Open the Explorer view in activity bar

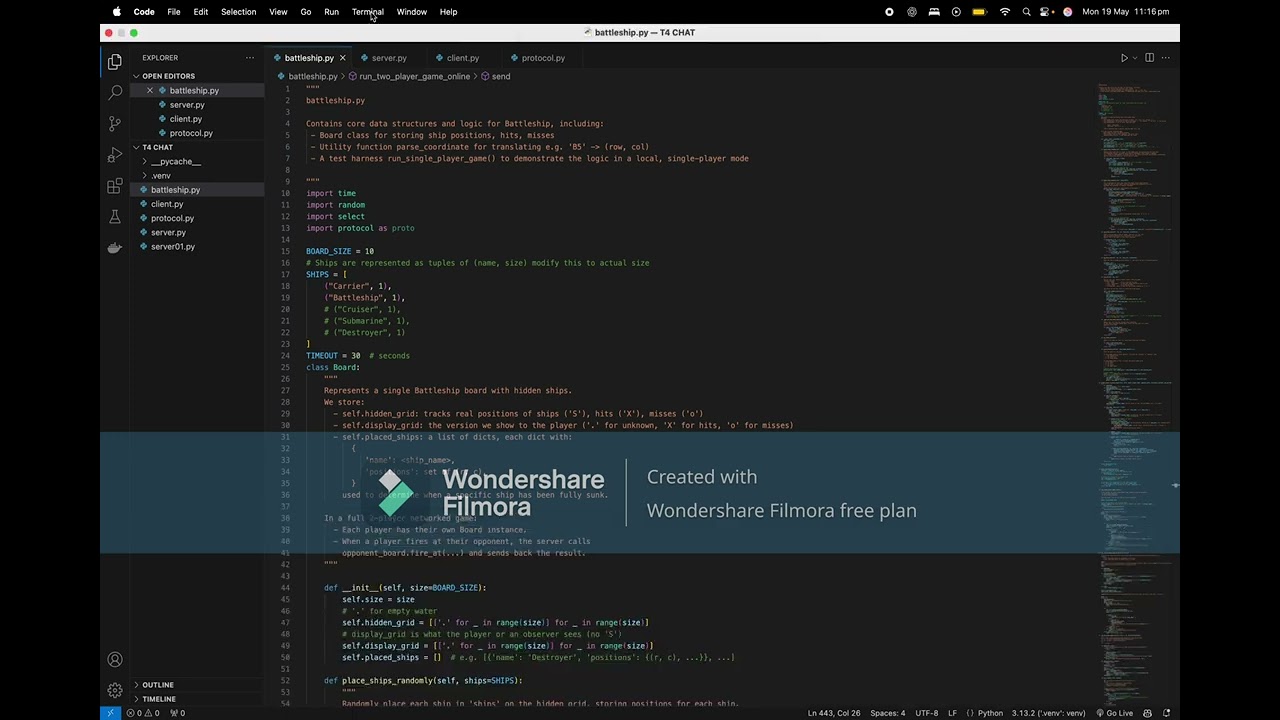tap(115, 61)
